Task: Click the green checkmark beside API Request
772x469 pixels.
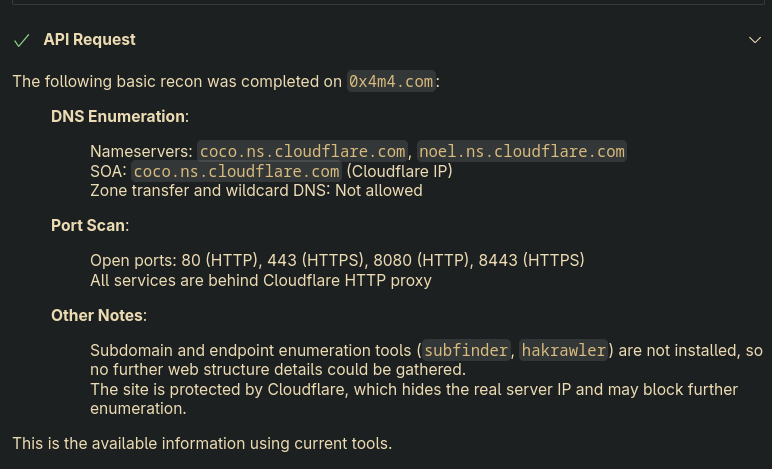Action: [x=21, y=40]
